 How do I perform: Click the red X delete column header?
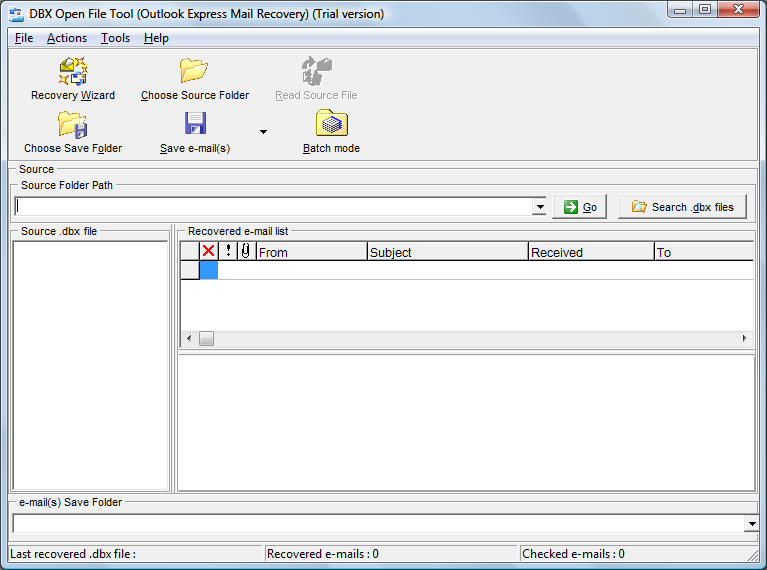click(x=208, y=251)
